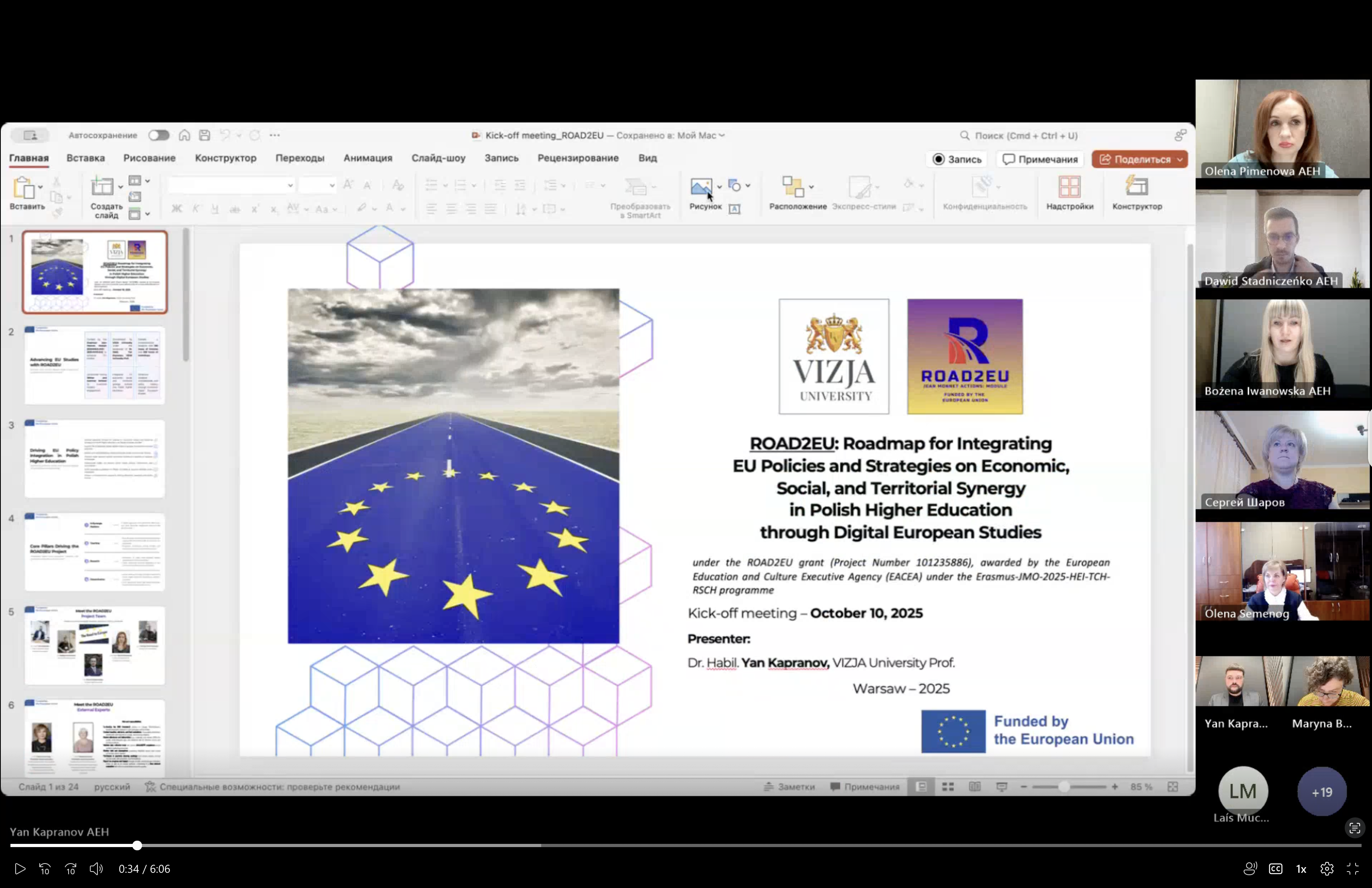Rewind 10 seconds in the video

[45, 868]
